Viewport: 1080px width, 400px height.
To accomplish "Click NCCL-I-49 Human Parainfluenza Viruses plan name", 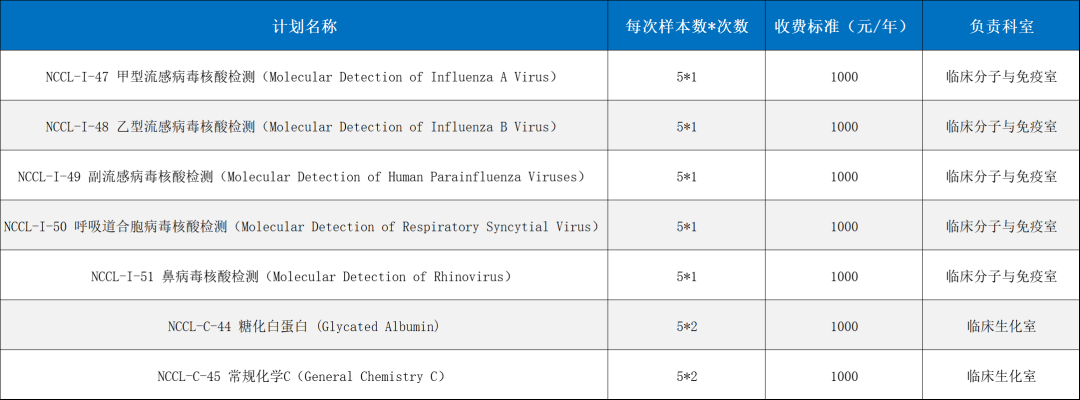I will [301, 177].
